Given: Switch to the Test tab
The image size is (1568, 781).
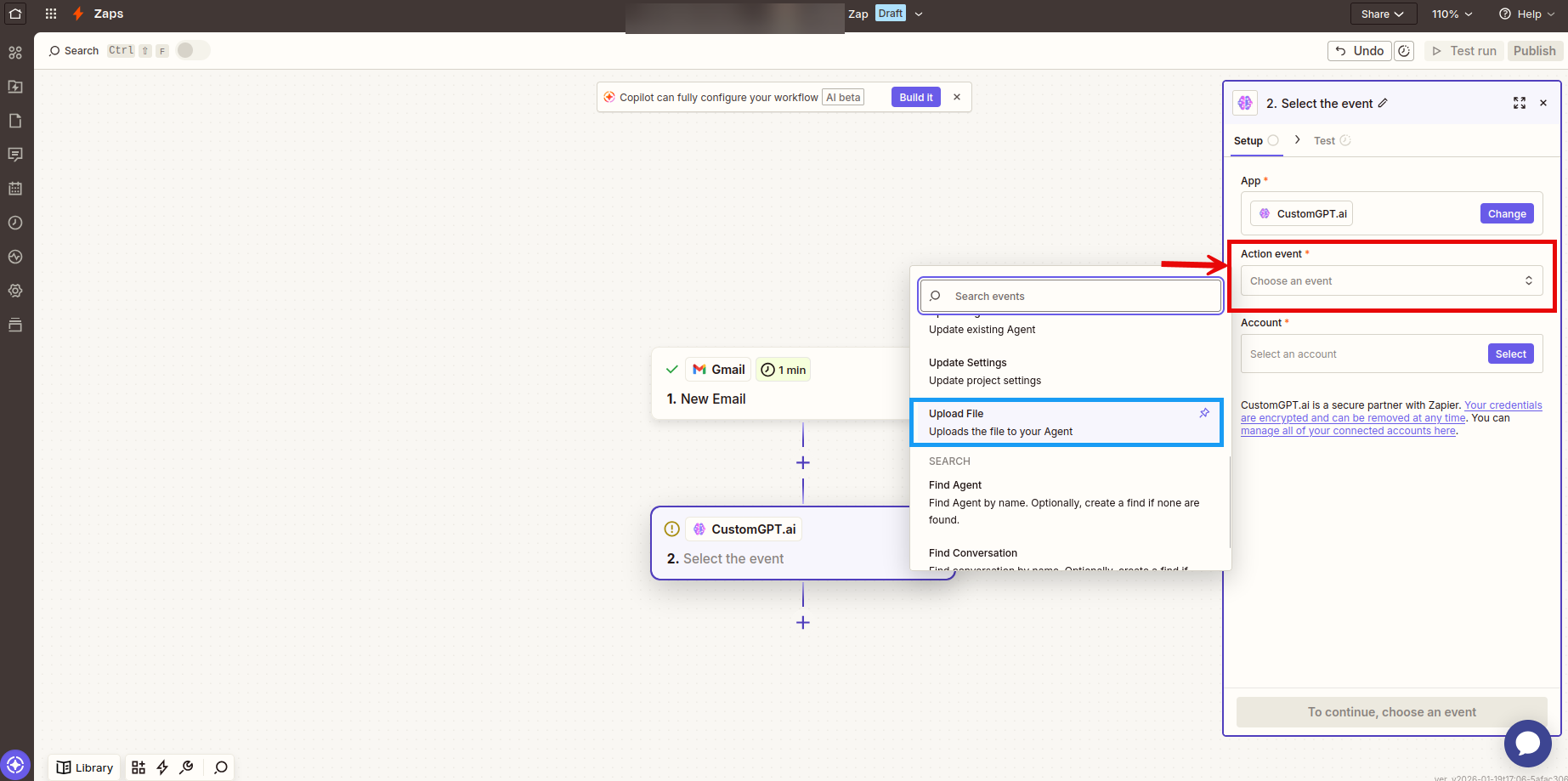Looking at the screenshot, I should 1332,141.
